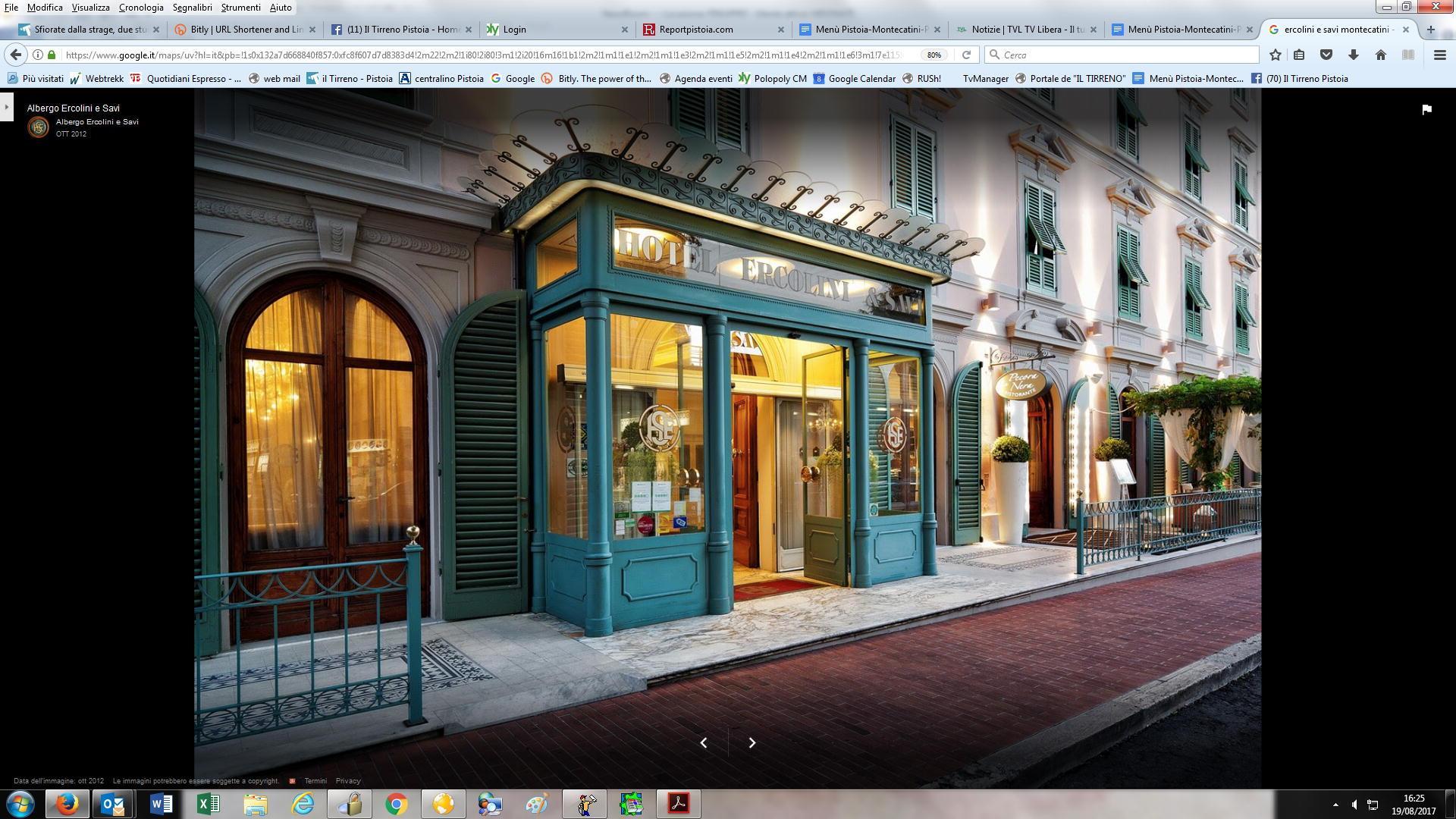
Task: Open the File menu
Action: [11, 7]
